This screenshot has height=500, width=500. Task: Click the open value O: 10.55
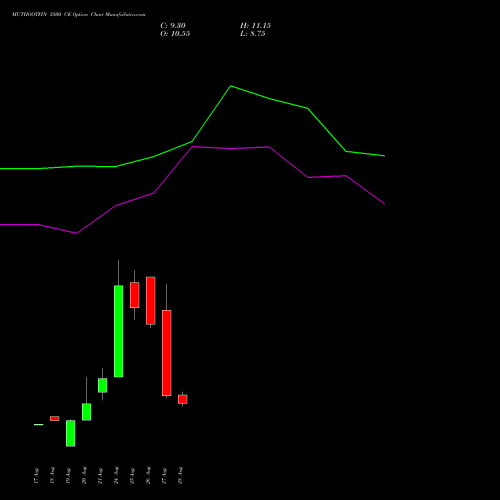click(175, 34)
